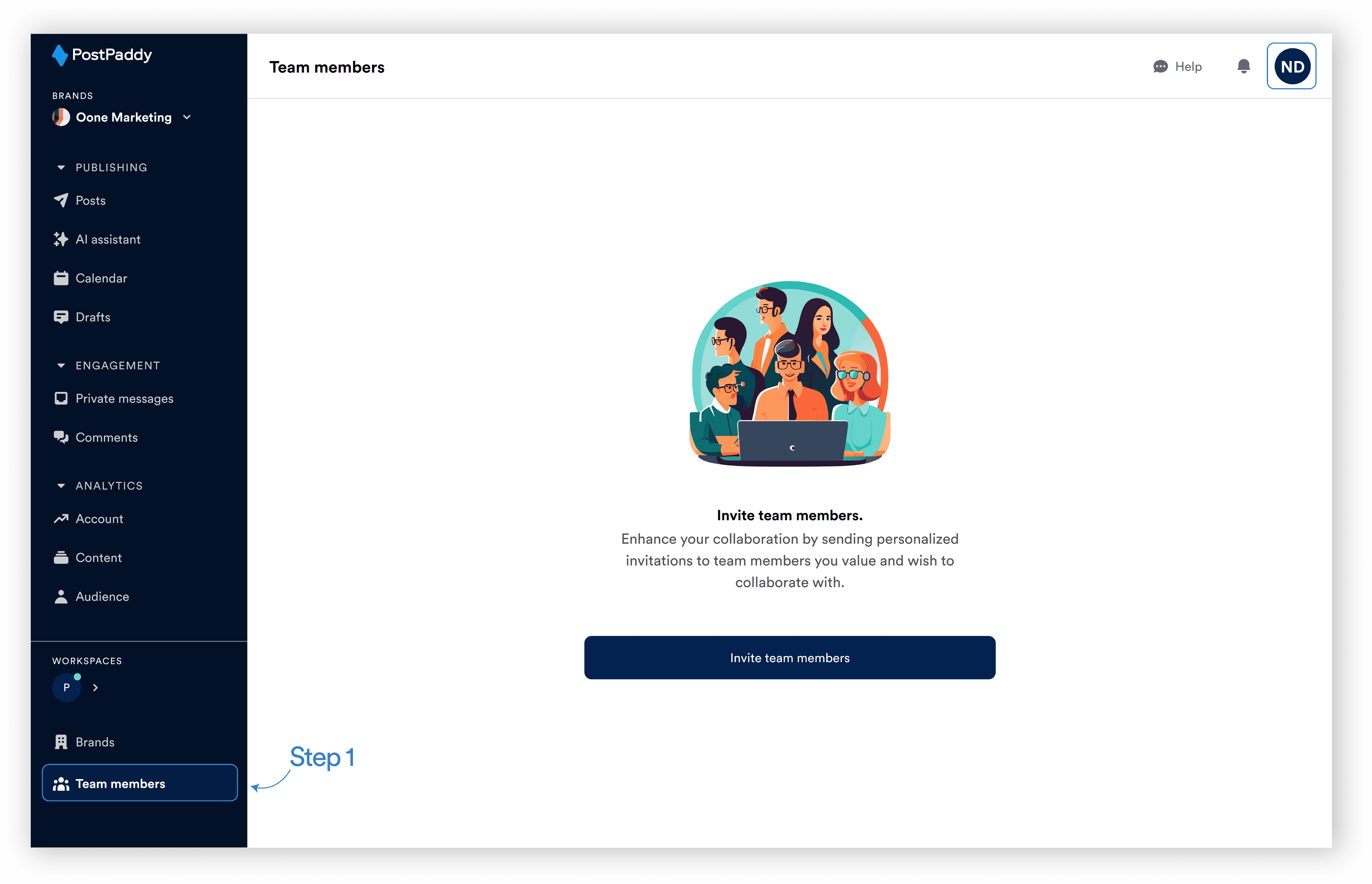Collapse the Publishing section
The width and height of the screenshot is (1372, 884).
tap(61, 168)
